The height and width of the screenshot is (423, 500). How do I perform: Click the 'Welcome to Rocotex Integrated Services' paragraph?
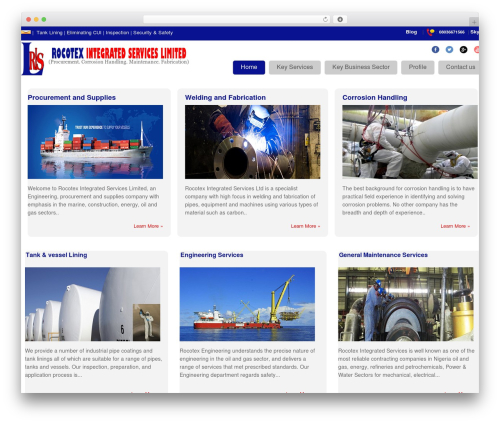point(93,201)
